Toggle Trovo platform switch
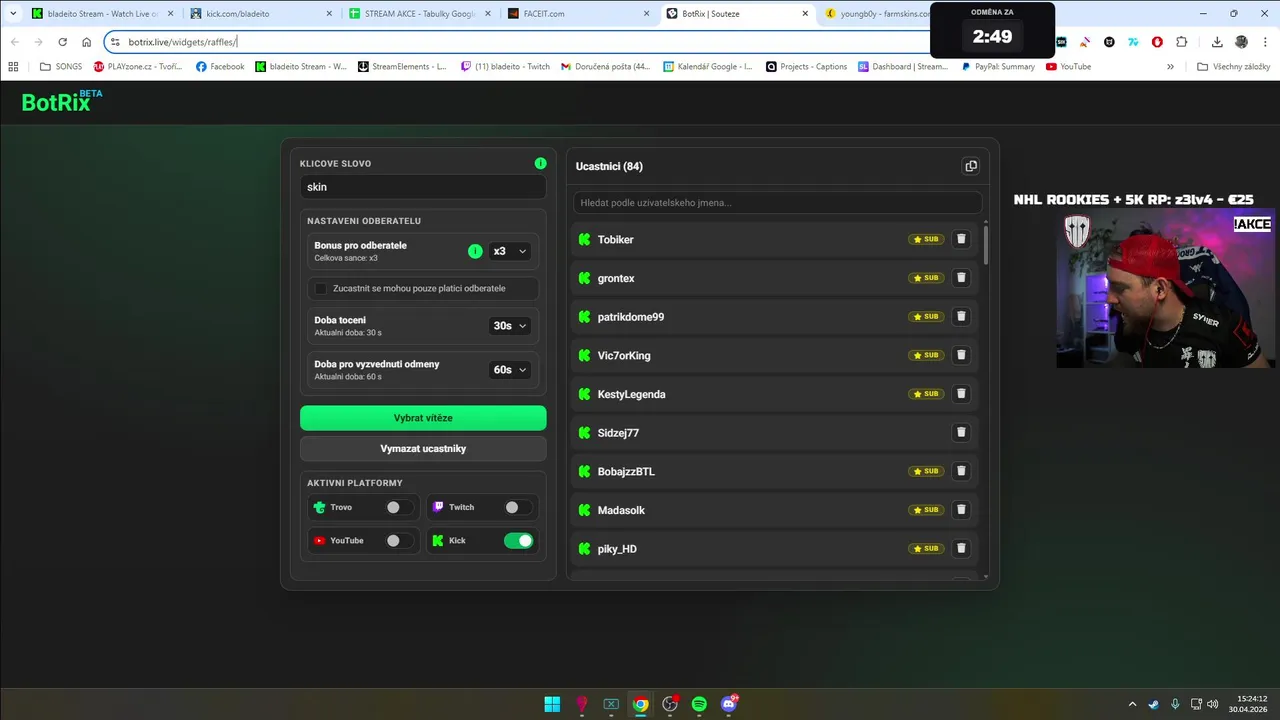Viewport: 1280px width, 720px height. click(x=399, y=507)
